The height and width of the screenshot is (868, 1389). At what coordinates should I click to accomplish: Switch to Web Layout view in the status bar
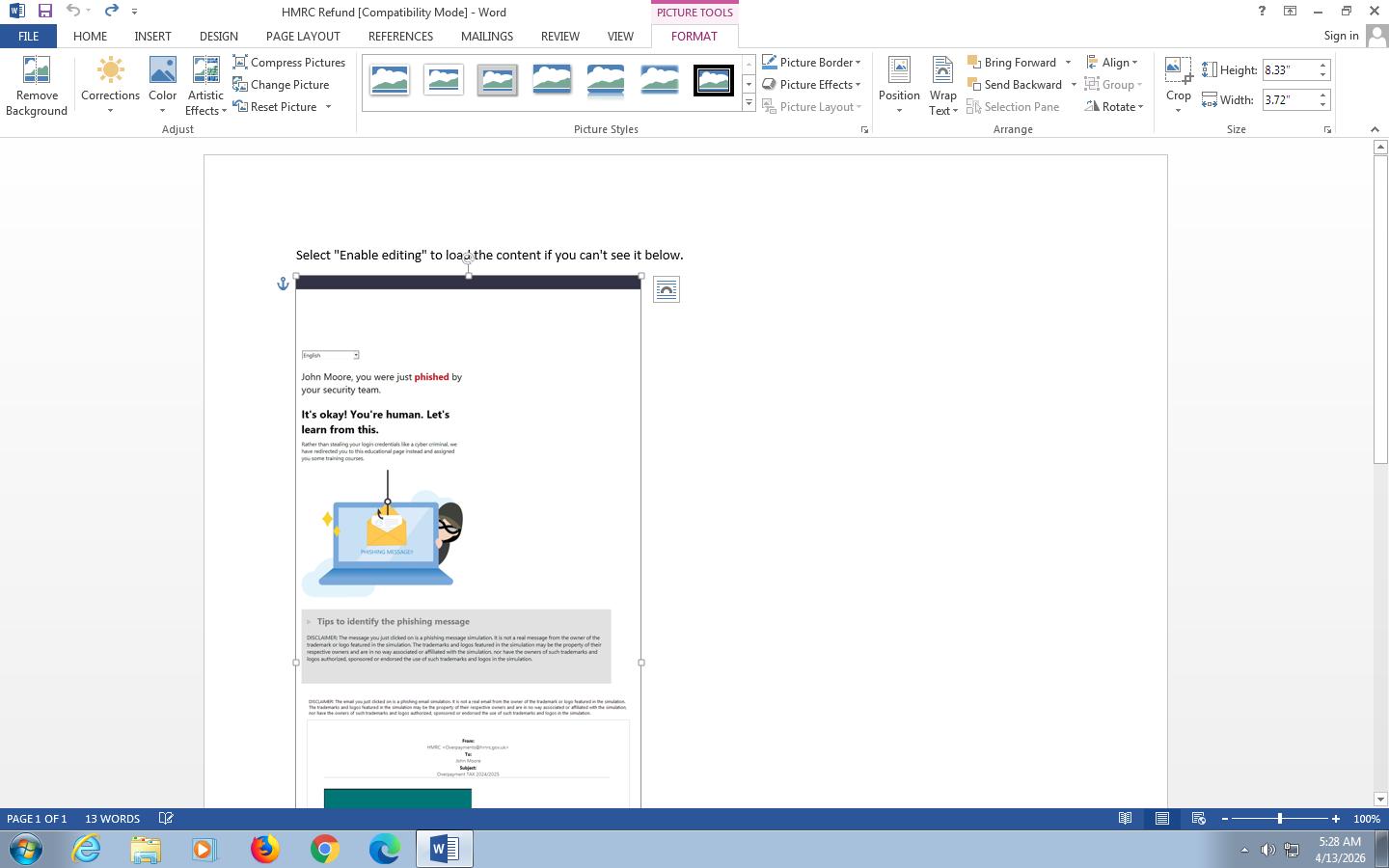click(1198, 819)
